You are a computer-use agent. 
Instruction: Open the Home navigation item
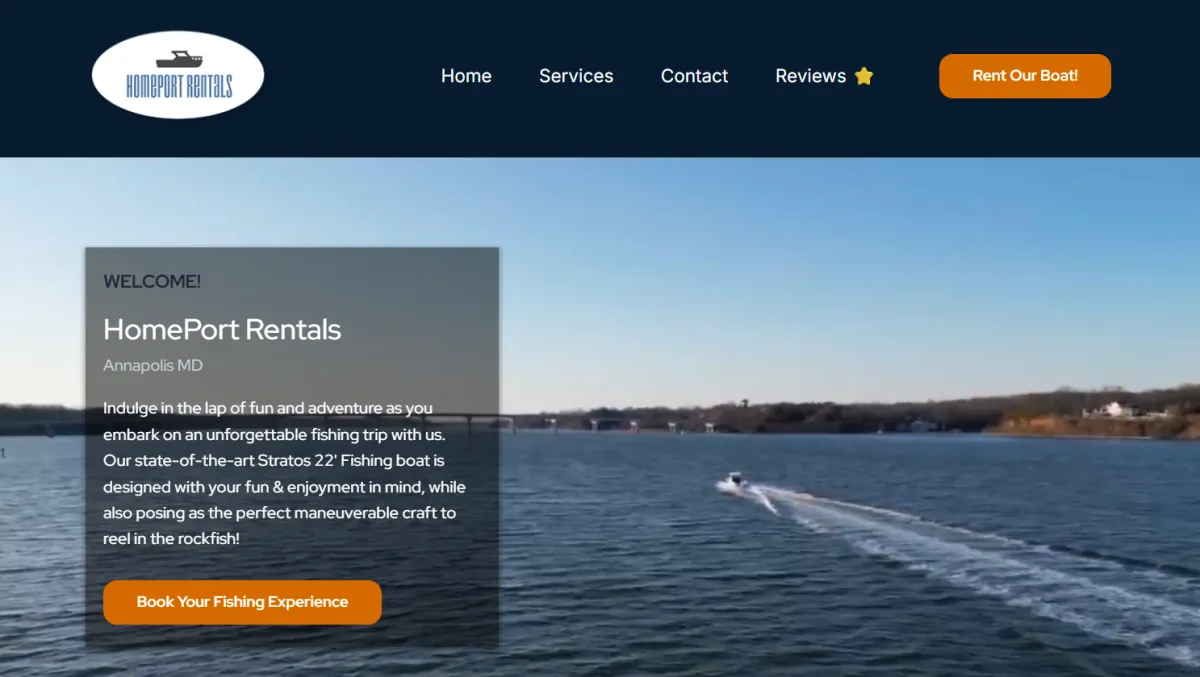[x=466, y=76]
